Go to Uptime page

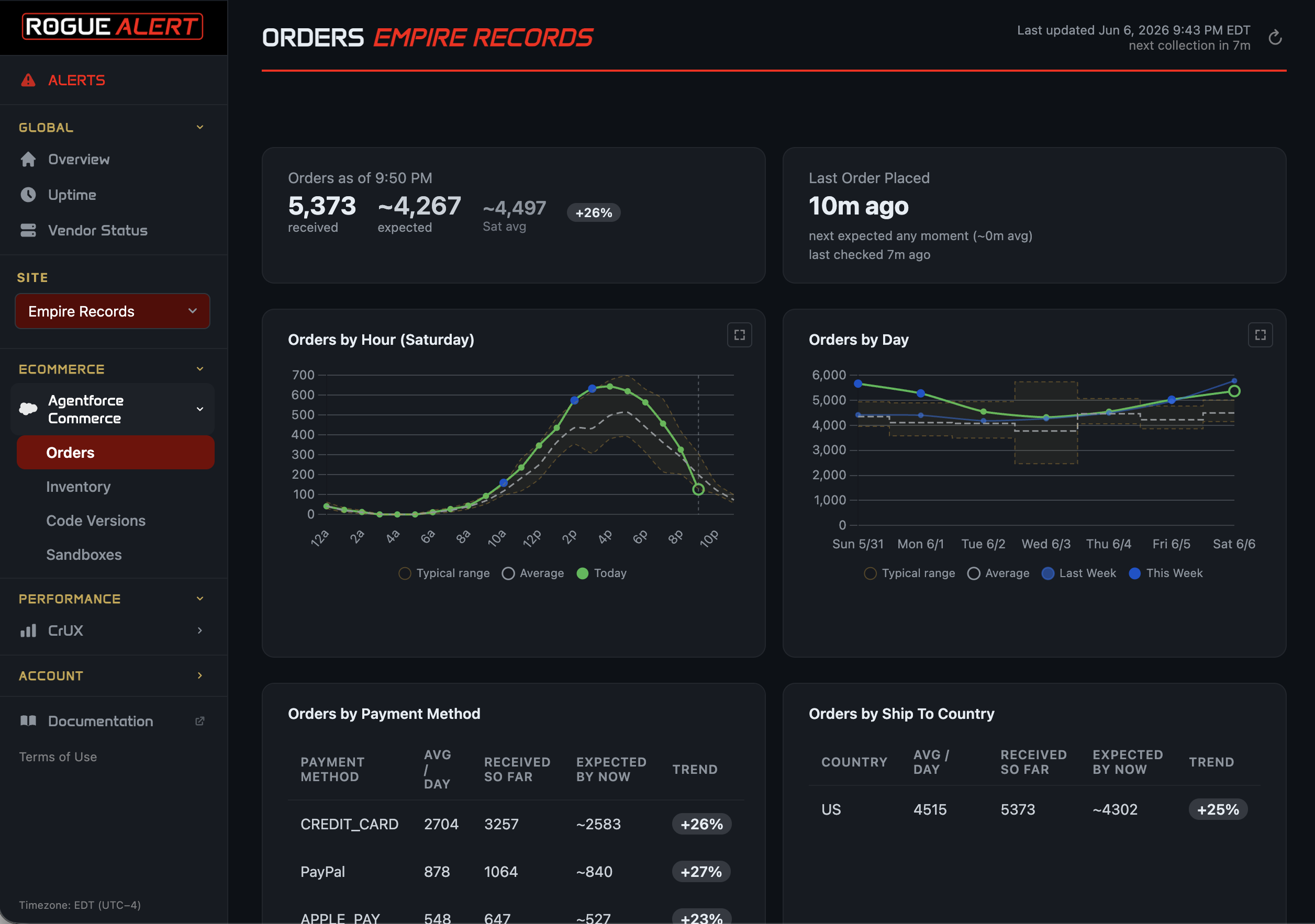pos(72,195)
